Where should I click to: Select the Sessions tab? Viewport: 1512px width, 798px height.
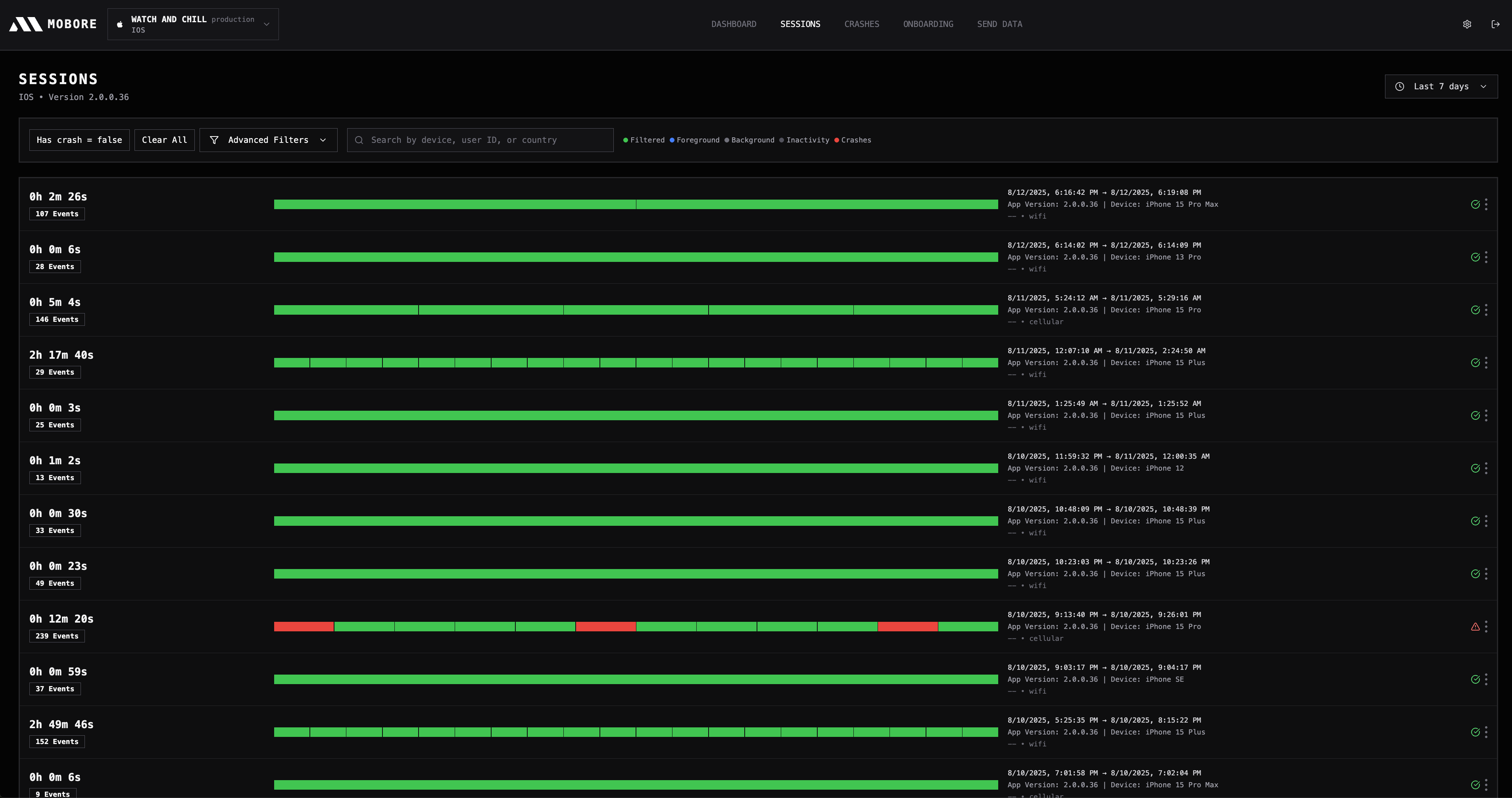(800, 24)
